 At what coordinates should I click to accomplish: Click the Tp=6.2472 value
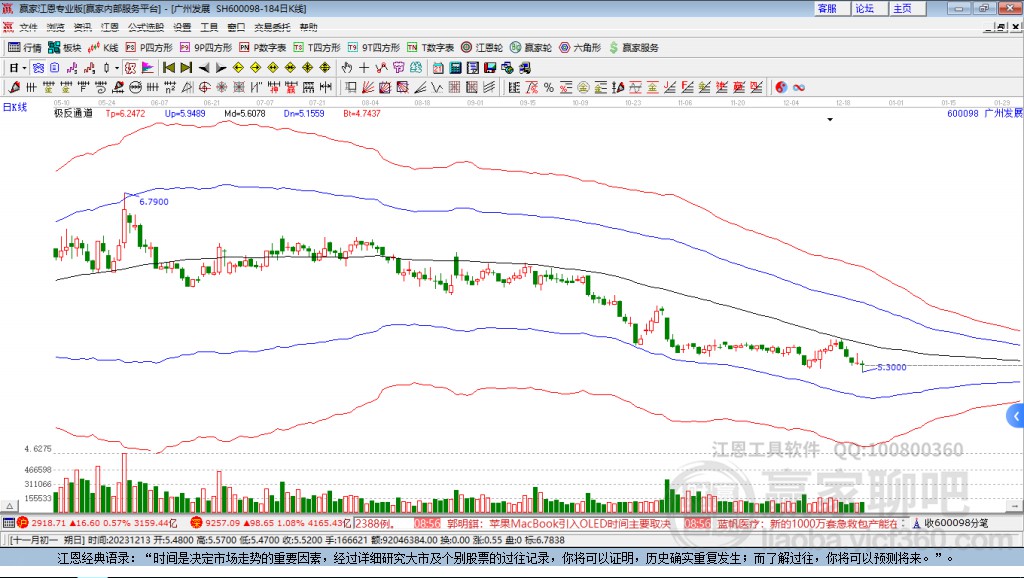(125, 113)
